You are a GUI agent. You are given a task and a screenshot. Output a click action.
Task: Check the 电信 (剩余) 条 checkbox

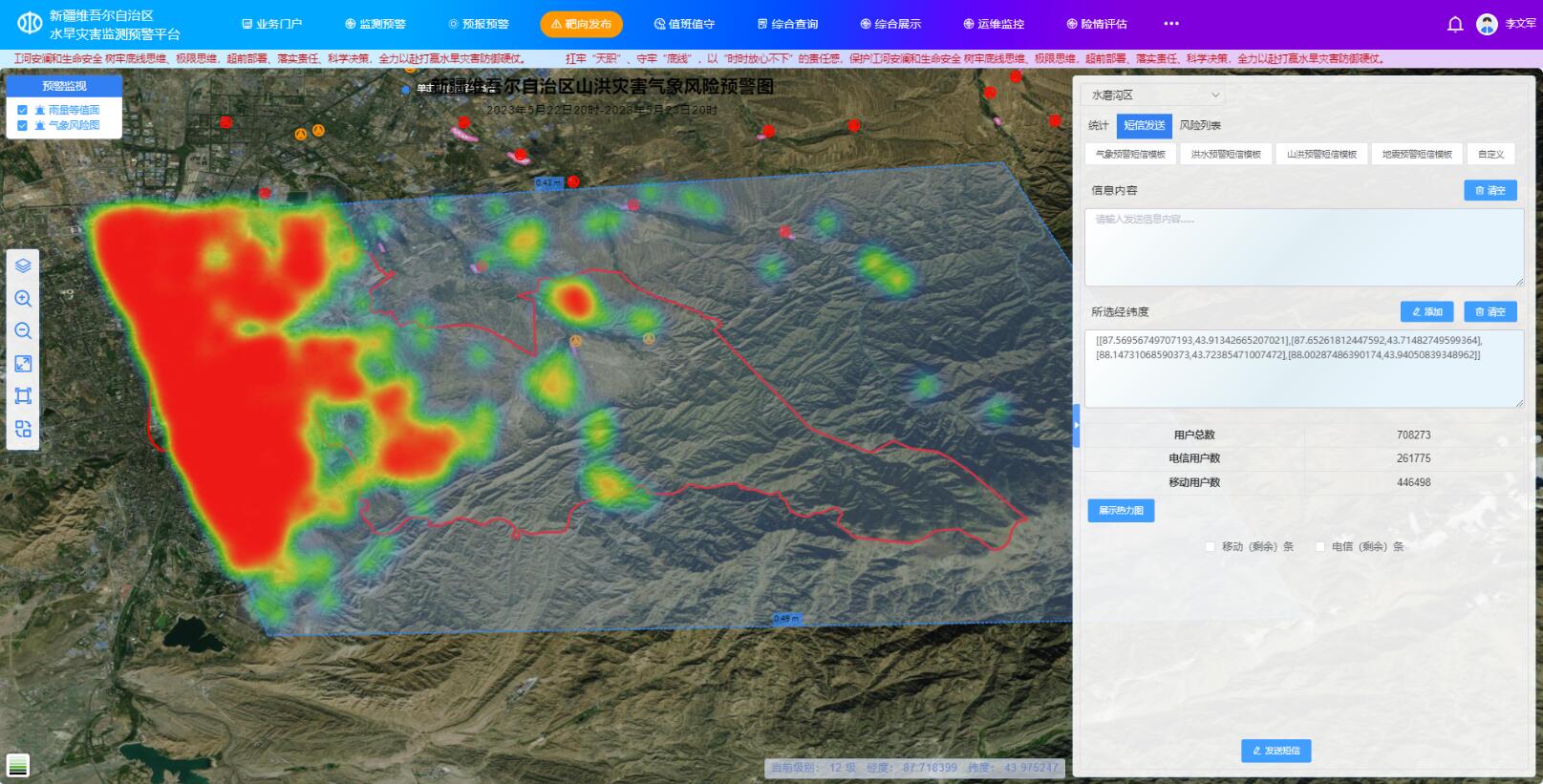(1320, 546)
